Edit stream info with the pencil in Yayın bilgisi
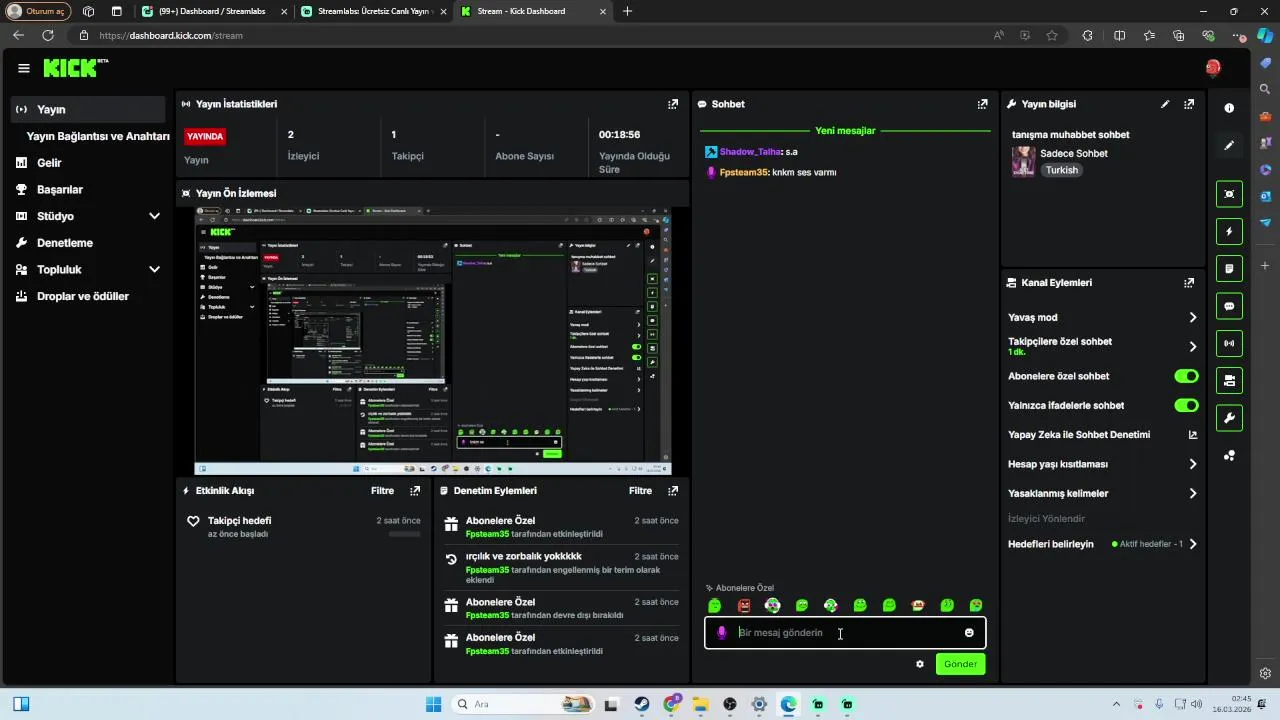This screenshot has height=720, width=1280. [1165, 104]
